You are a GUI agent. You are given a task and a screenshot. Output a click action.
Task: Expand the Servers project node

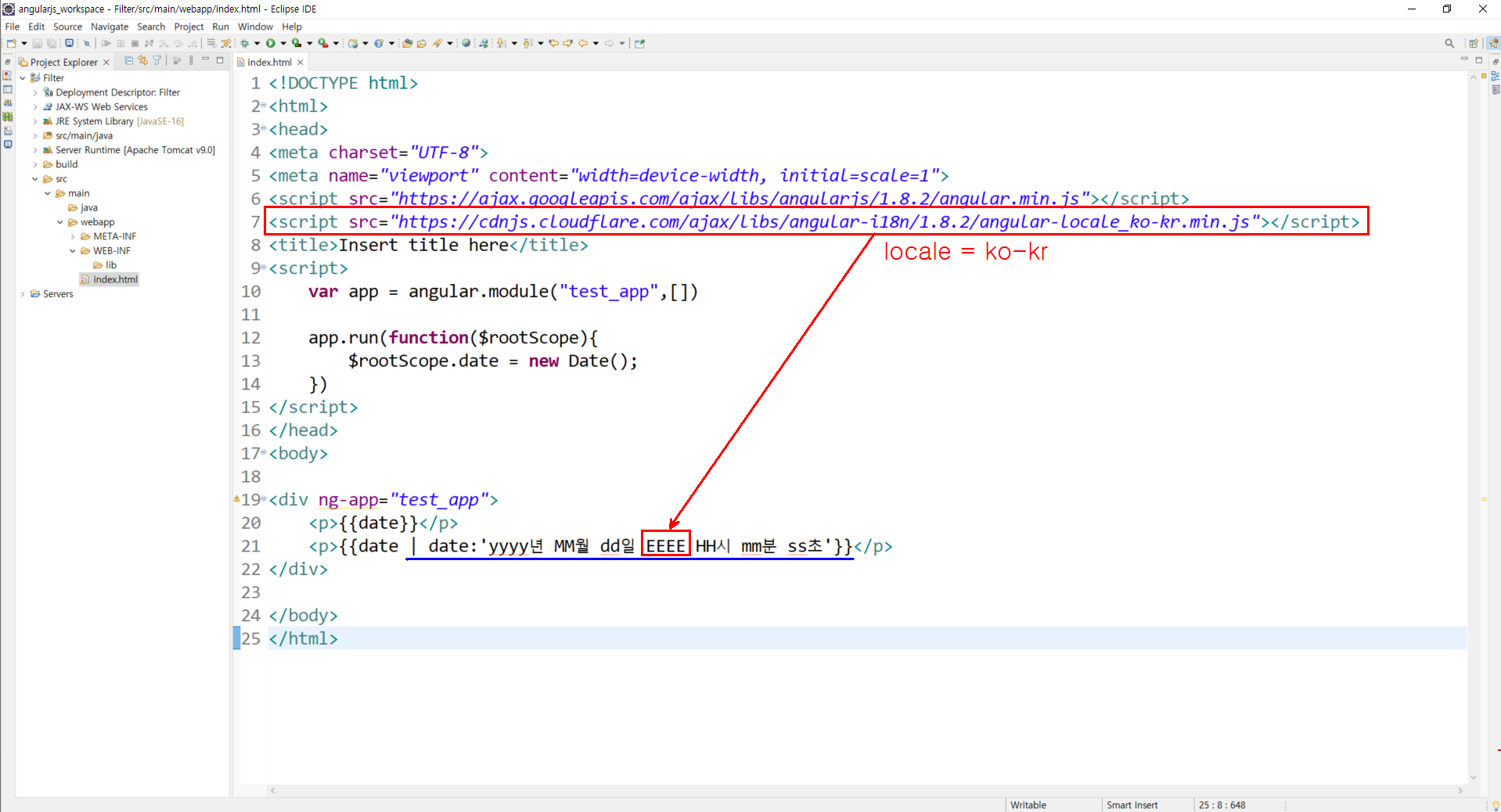(22, 294)
